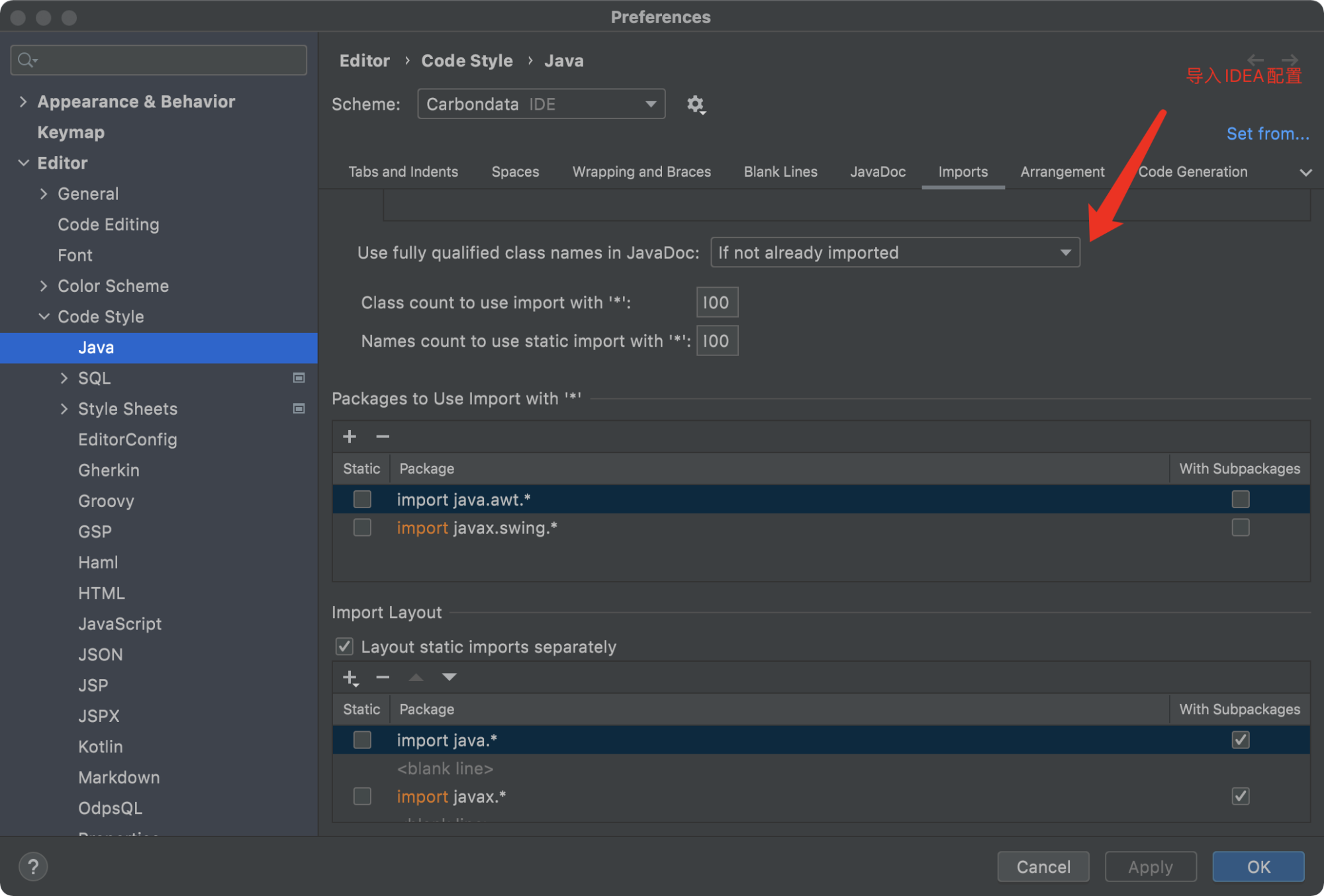This screenshot has width=1324, height=896.
Task: Open the Code Generation tab
Action: (1193, 171)
